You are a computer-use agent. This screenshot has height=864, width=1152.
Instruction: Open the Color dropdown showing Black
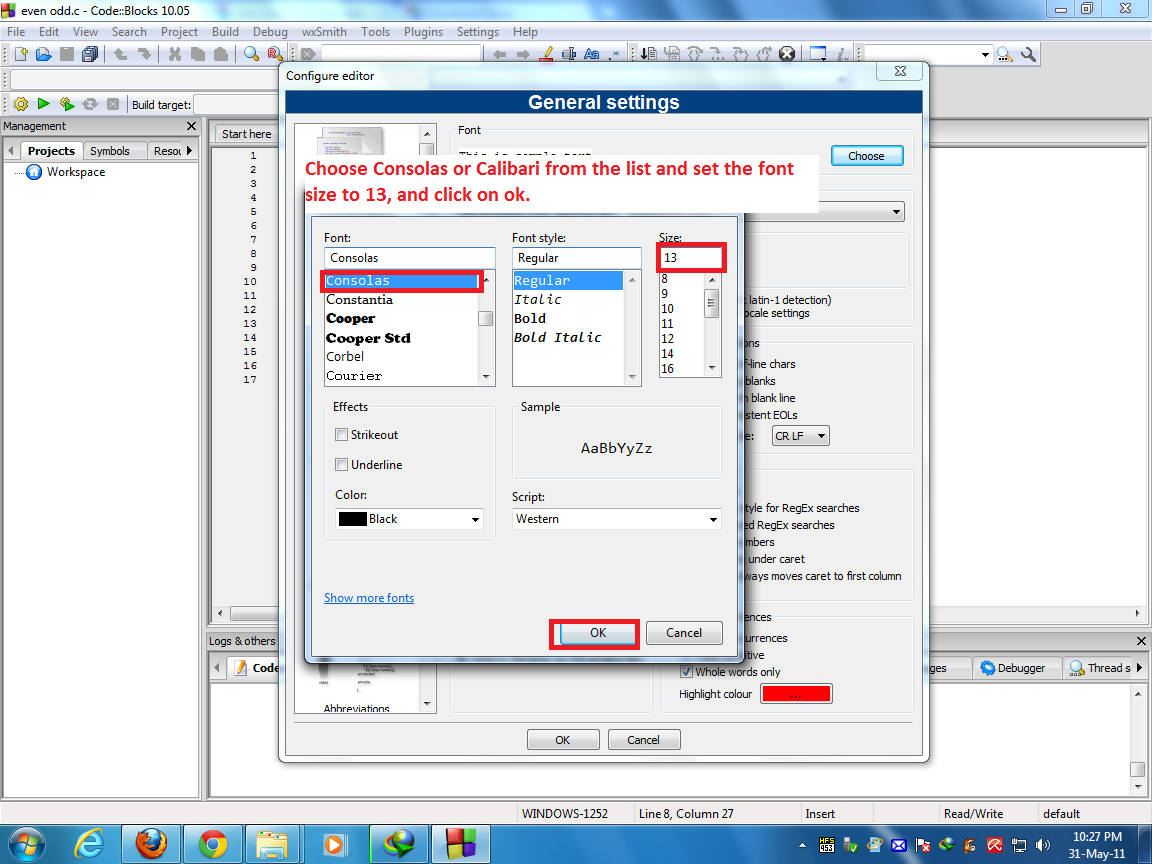(x=409, y=519)
